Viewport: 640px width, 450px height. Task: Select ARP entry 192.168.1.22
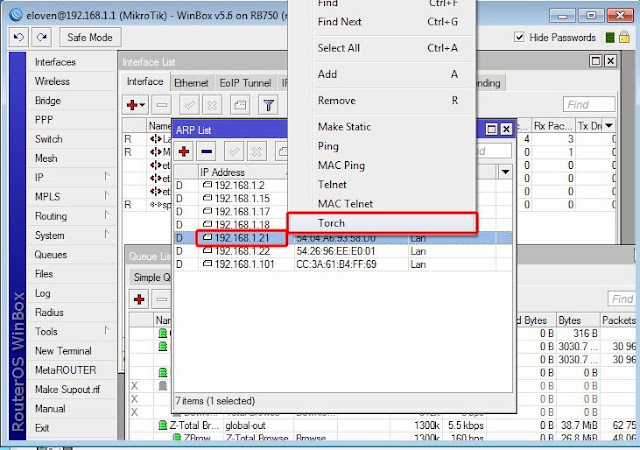(x=343, y=251)
